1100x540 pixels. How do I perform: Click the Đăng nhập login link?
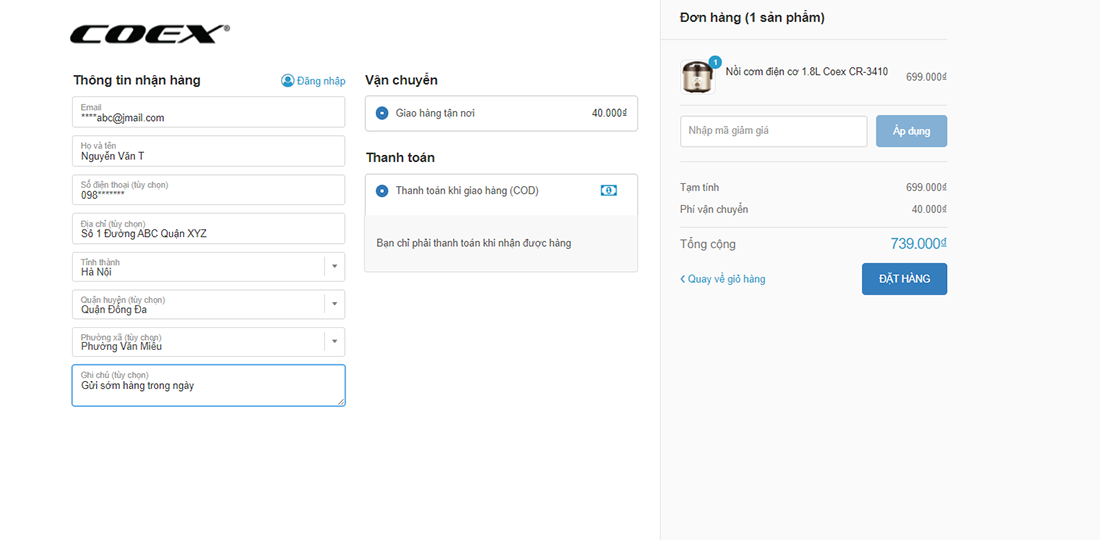[321, 81]
